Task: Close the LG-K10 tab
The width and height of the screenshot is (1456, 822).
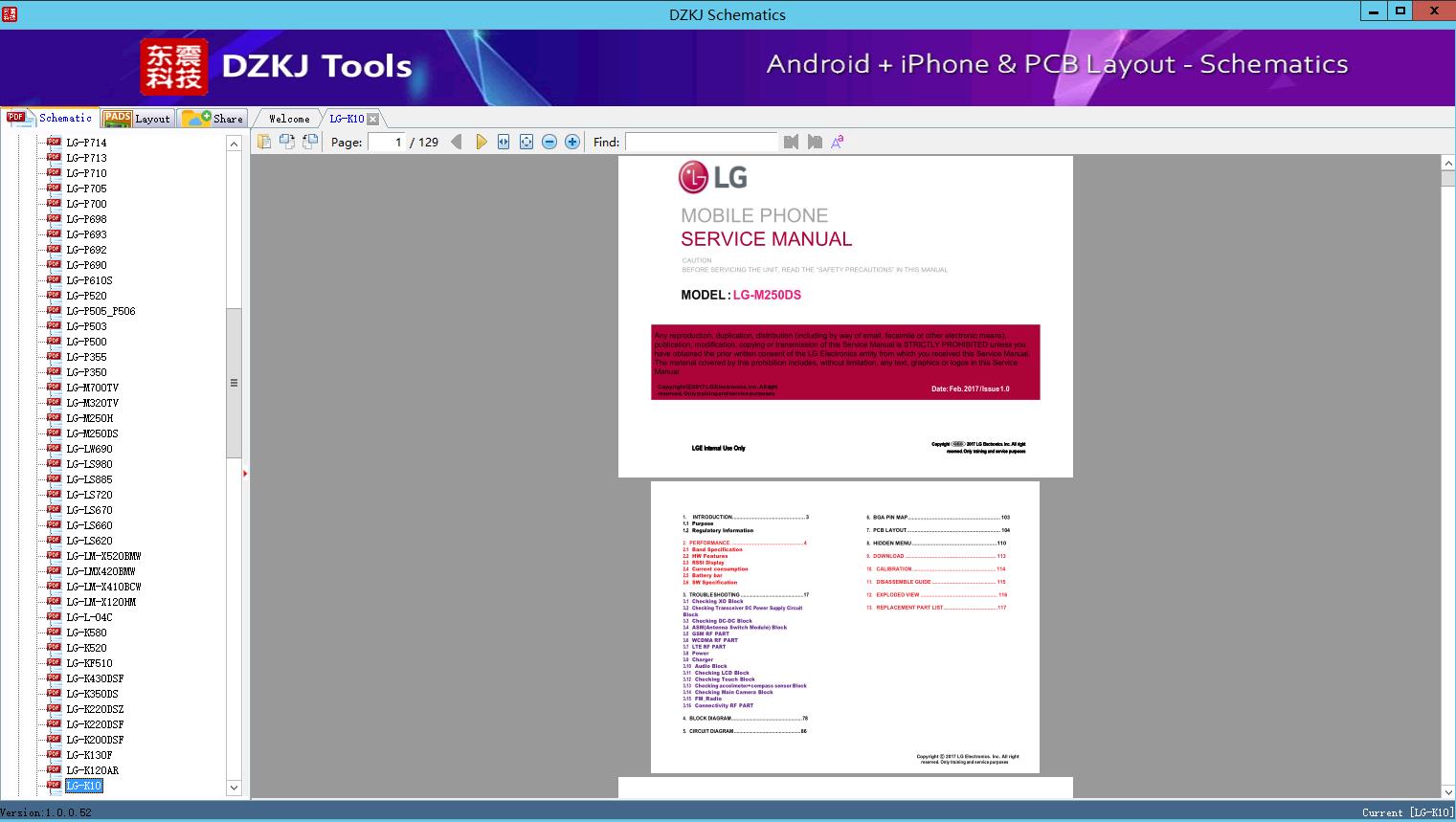Action: (373, 119)
